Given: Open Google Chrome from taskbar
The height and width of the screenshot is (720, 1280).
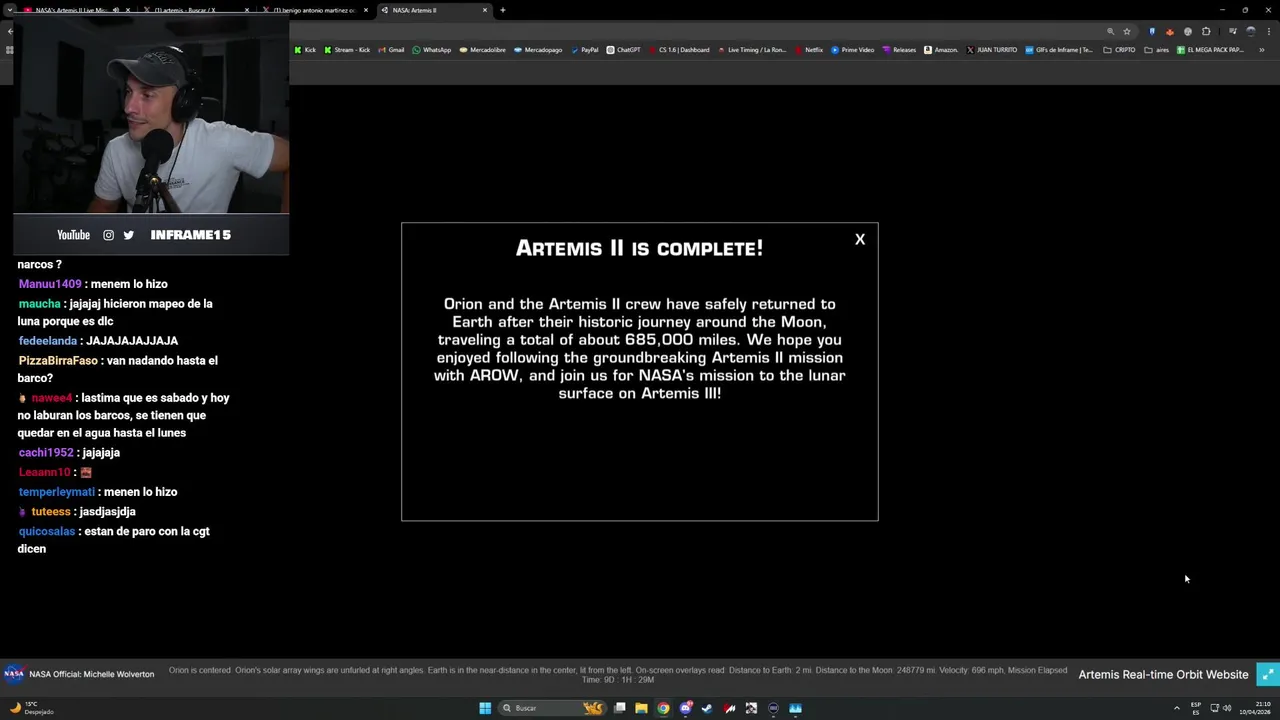Looking at the screenshot, I should click(x=663, y=708).
